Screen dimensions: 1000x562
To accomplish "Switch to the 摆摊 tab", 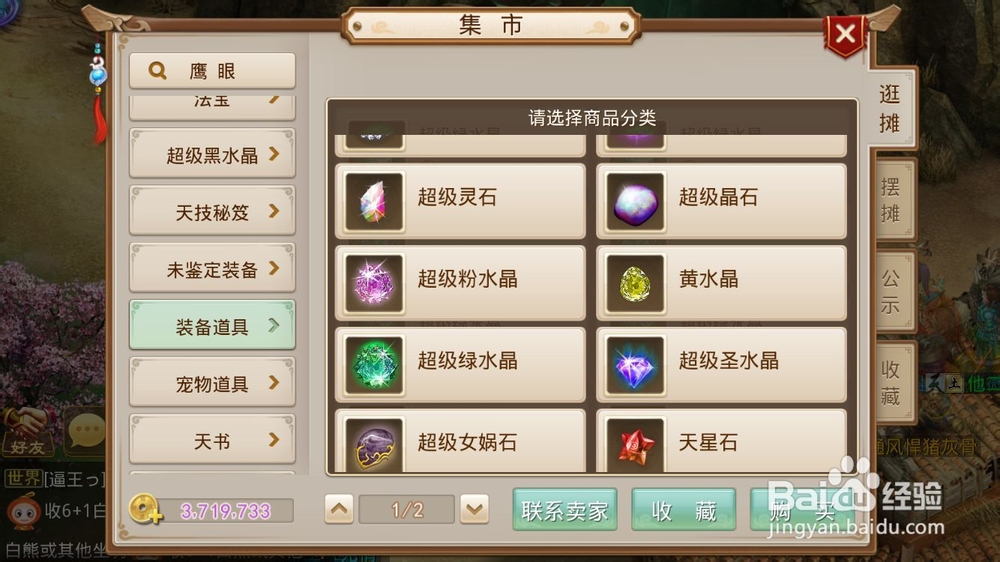I will point(892,200).
